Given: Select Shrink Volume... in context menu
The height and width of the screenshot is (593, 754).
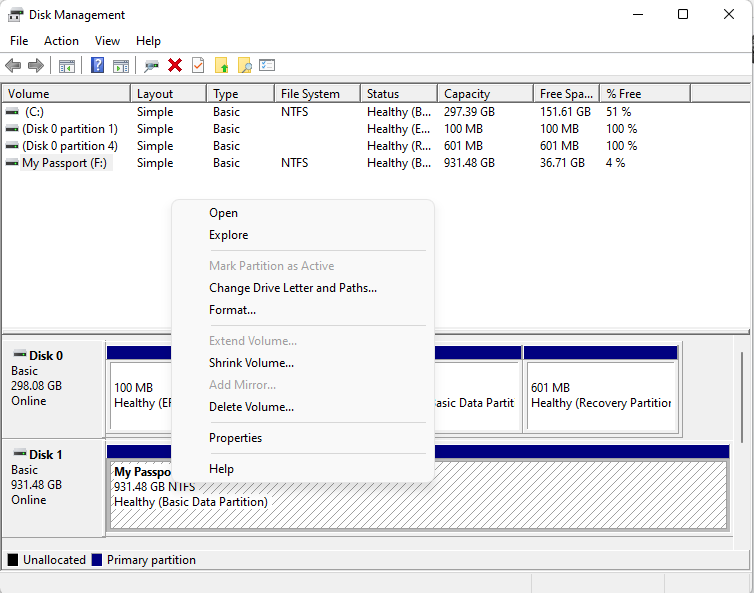Looking at the screenshot, I should click(303, 363).
